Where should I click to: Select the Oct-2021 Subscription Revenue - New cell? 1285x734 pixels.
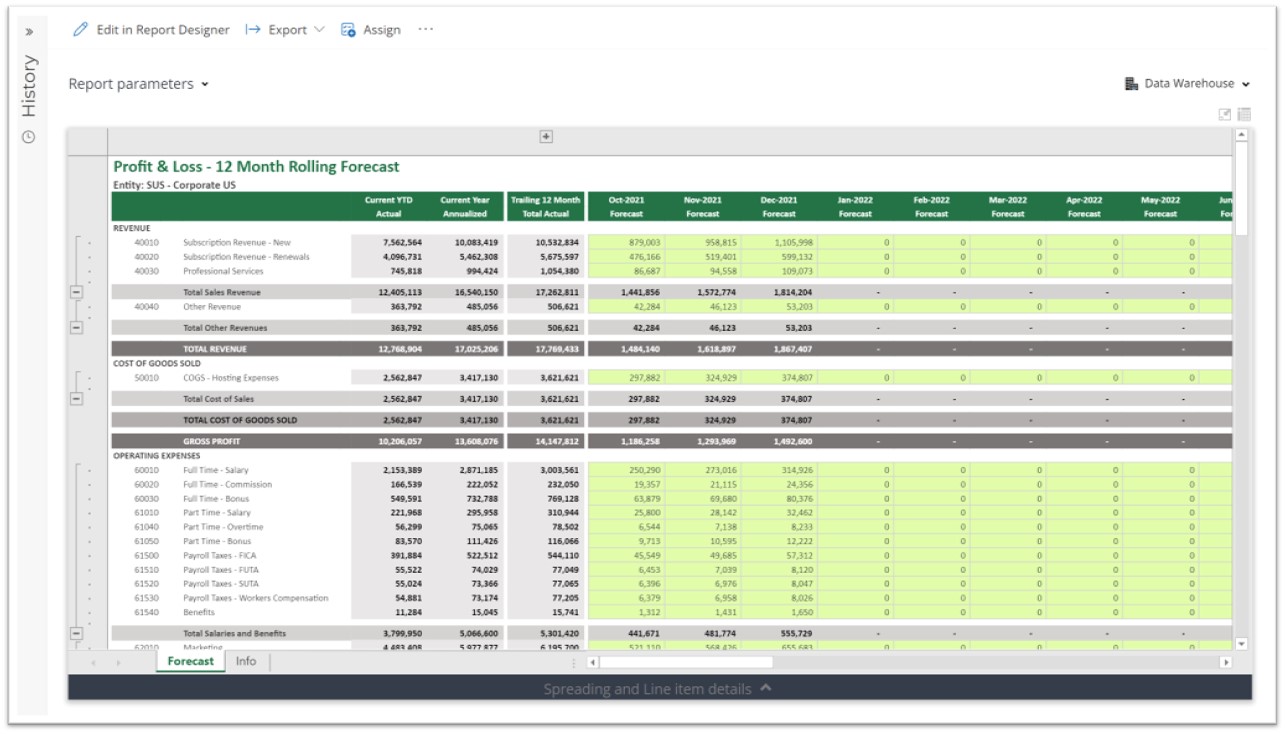[626, 243]
